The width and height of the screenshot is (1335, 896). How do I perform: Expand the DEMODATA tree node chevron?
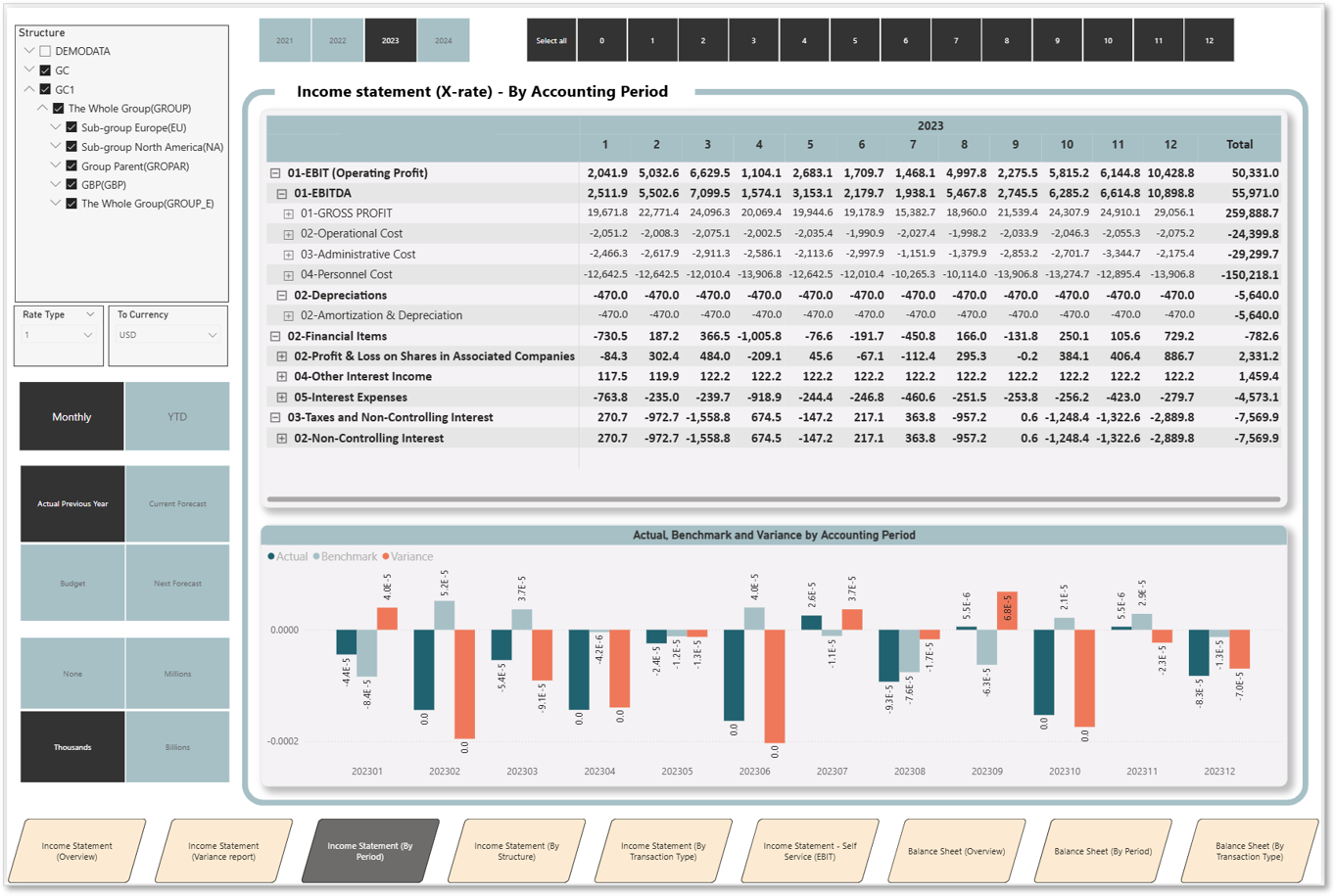[29, 51]
